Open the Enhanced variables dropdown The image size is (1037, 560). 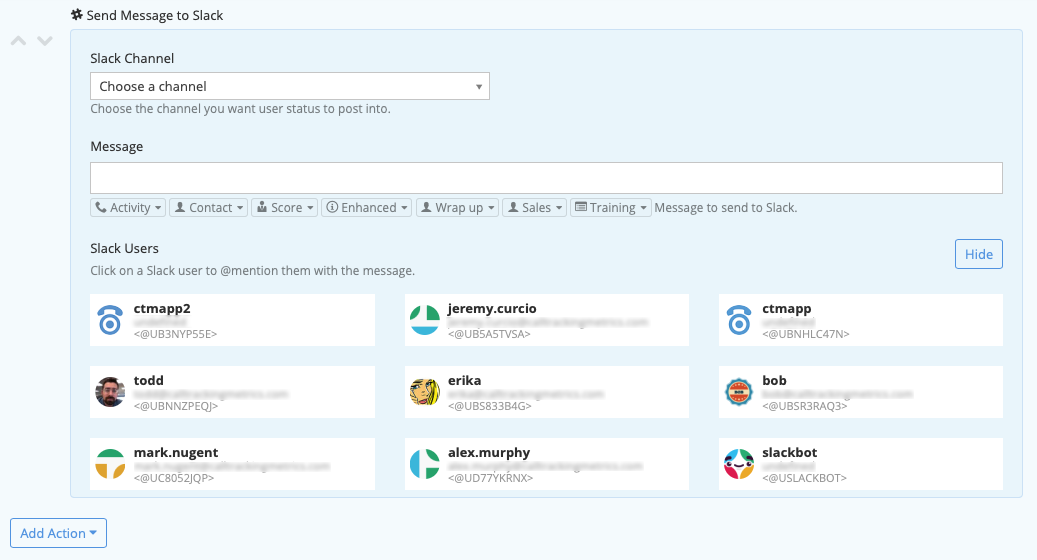pyautogui.click(x=367, y=208)
